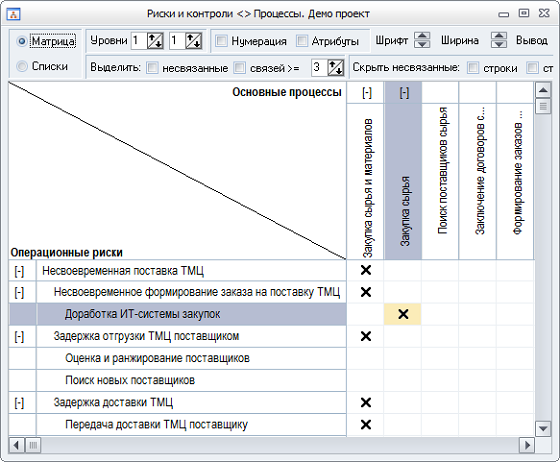Click the X mark in Несвоевременная поставка ТМЦ row
This screenshot has width=560, height=462.
pyautogui.click(x=366, y=270)
